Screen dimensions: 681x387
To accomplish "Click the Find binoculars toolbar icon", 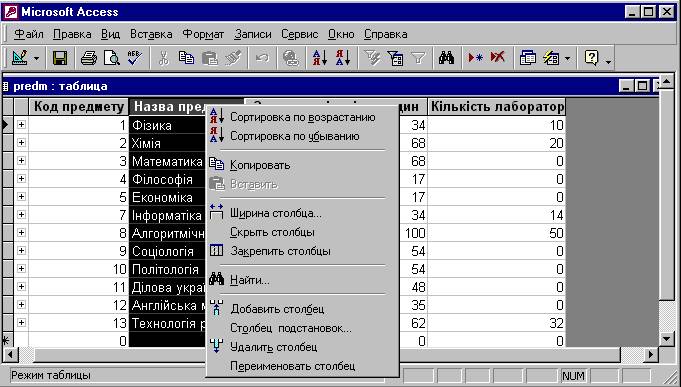I will click(x=446, y=58).
